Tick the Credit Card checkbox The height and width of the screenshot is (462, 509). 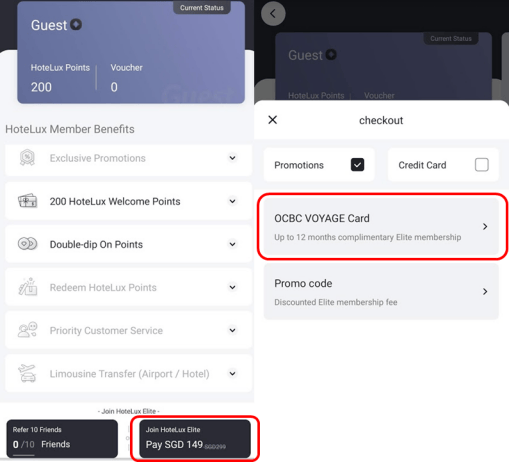pos(482,165)
